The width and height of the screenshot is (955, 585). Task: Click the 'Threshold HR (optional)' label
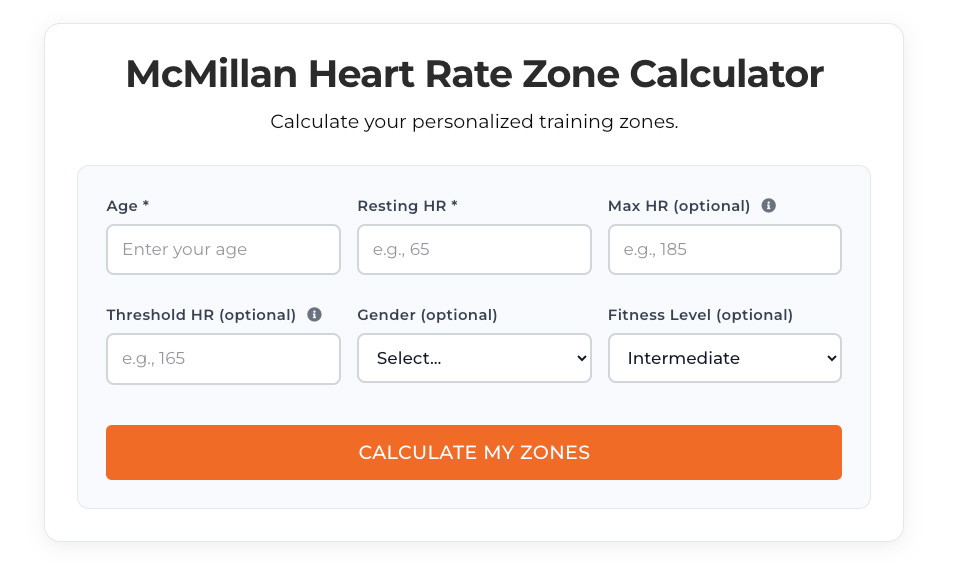point(201,314)
